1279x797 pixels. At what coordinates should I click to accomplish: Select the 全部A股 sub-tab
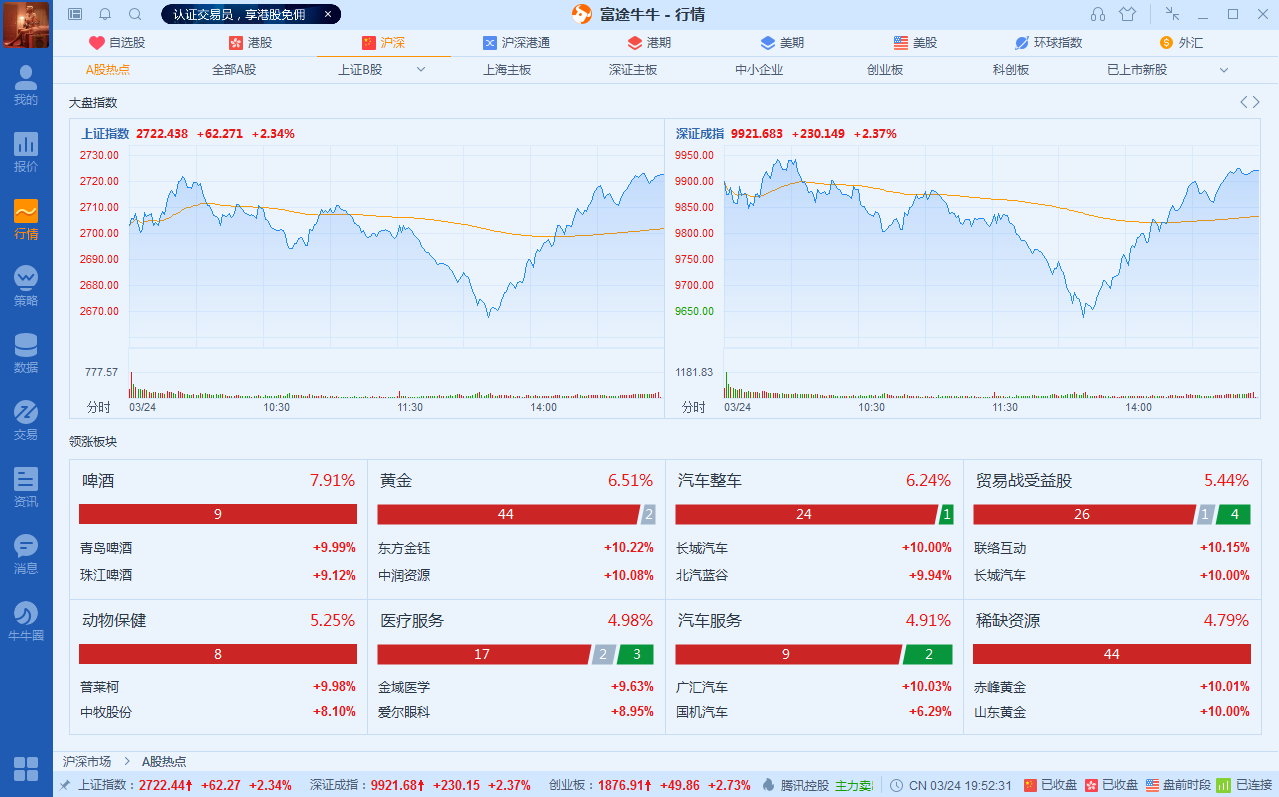pos(234,70)
